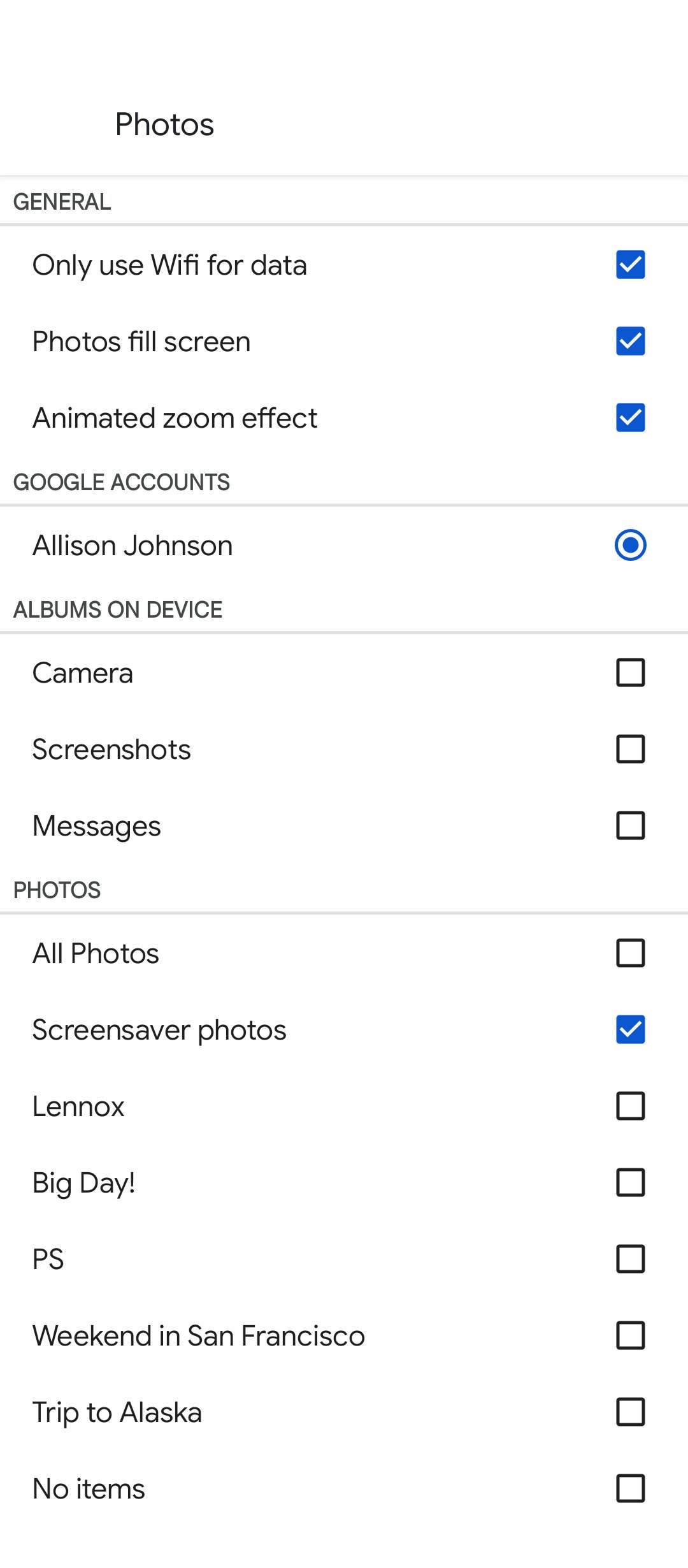Tap the Weekend in San Francisco label
This screenshot has height=1568, width=688.
pos(199,1336)
